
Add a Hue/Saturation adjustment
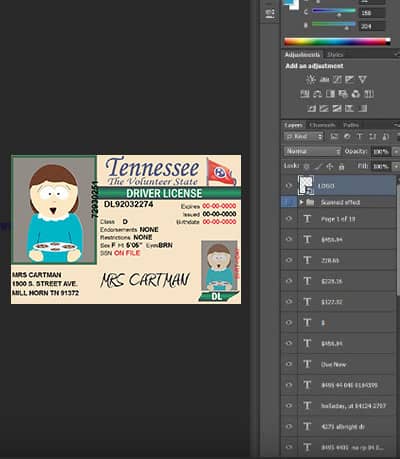pos(305,94)
